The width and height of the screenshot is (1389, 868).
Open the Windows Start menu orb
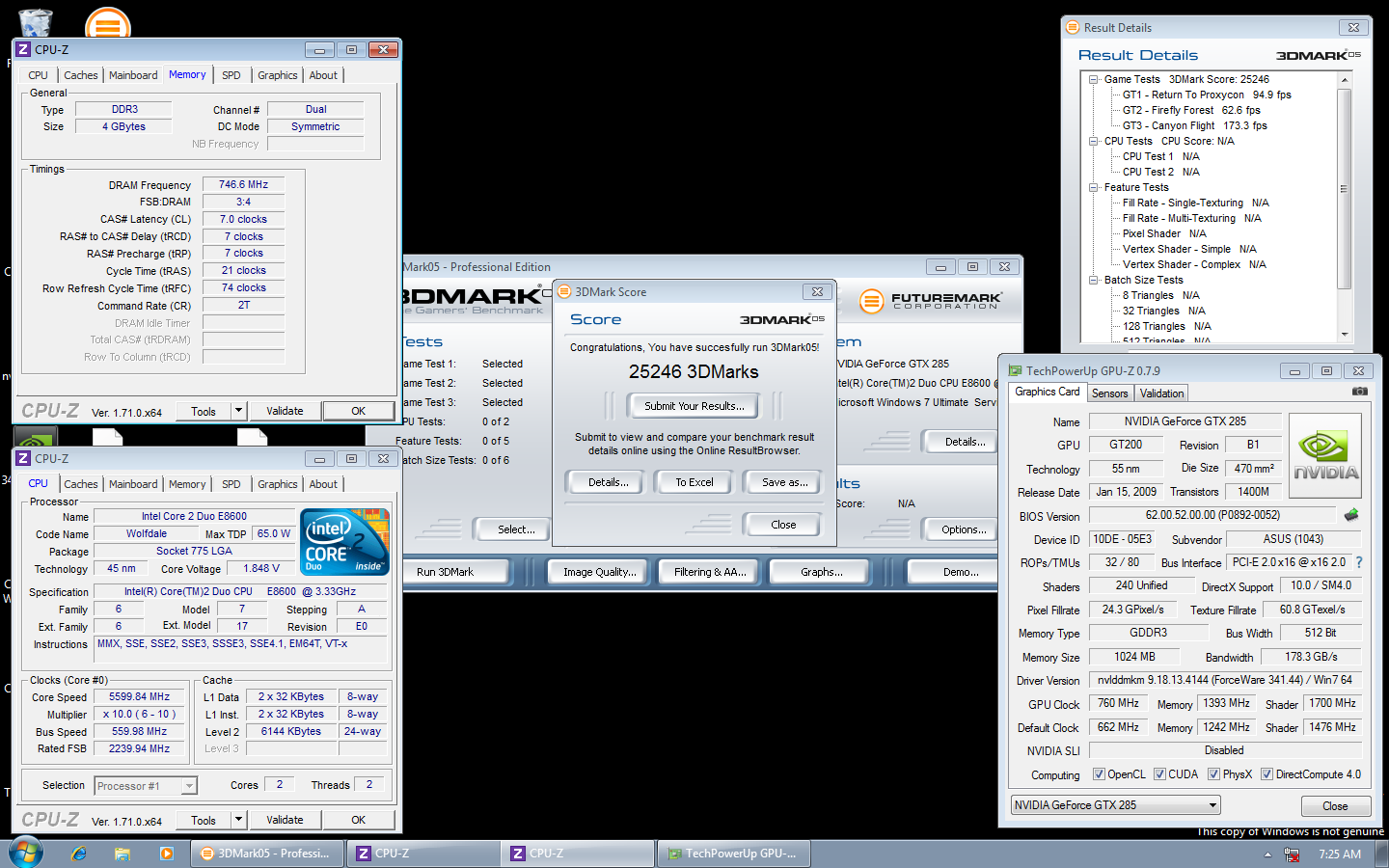[25, 853]
